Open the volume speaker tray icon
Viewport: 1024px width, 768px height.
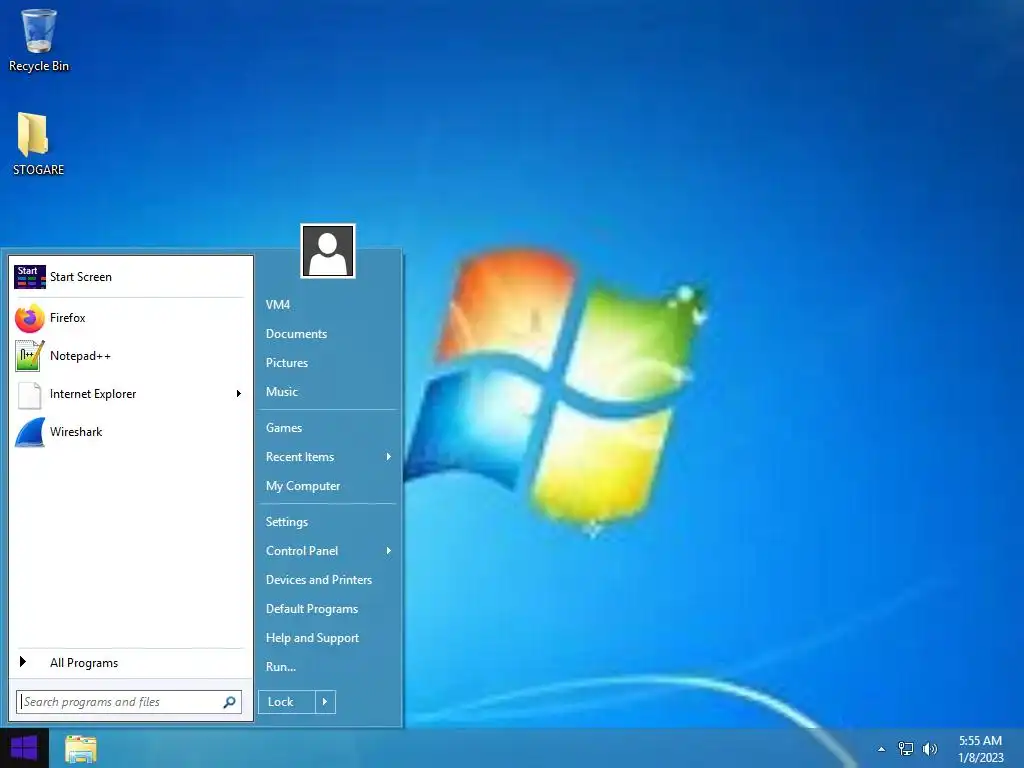[929, 749]
